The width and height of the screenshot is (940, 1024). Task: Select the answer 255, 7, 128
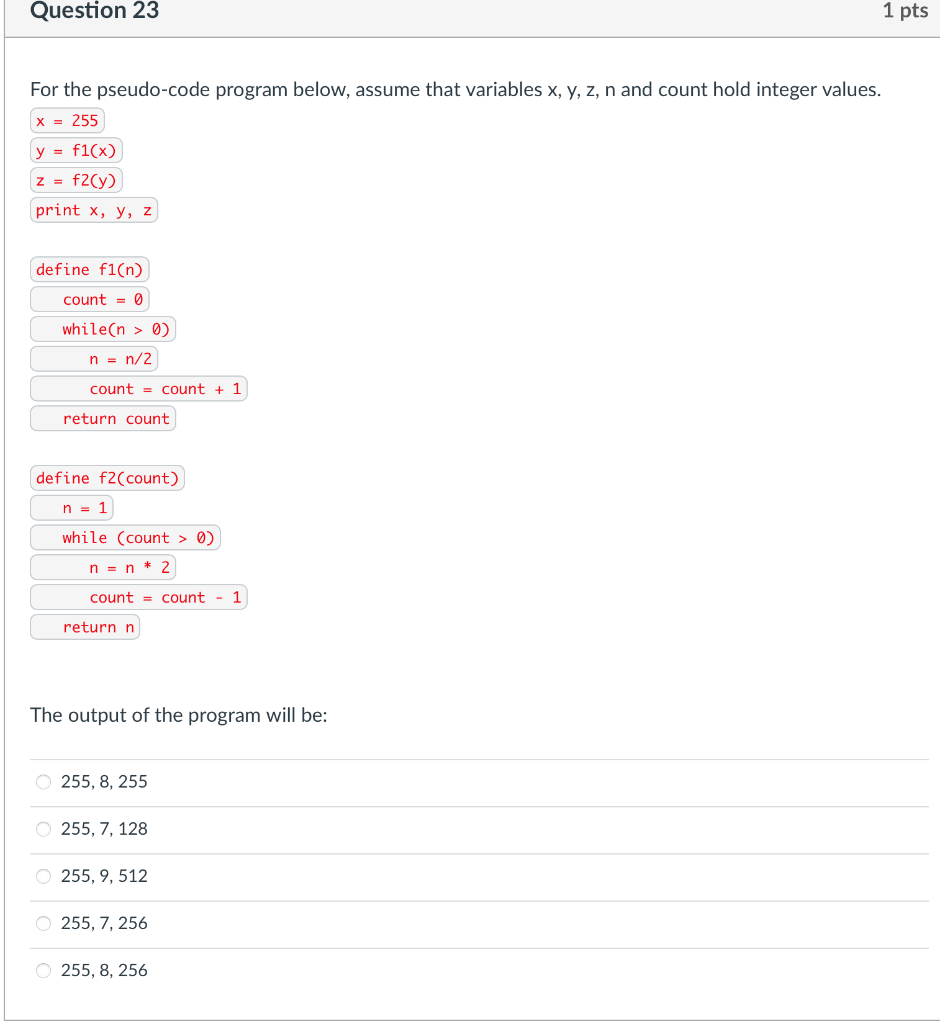(44, 829)
